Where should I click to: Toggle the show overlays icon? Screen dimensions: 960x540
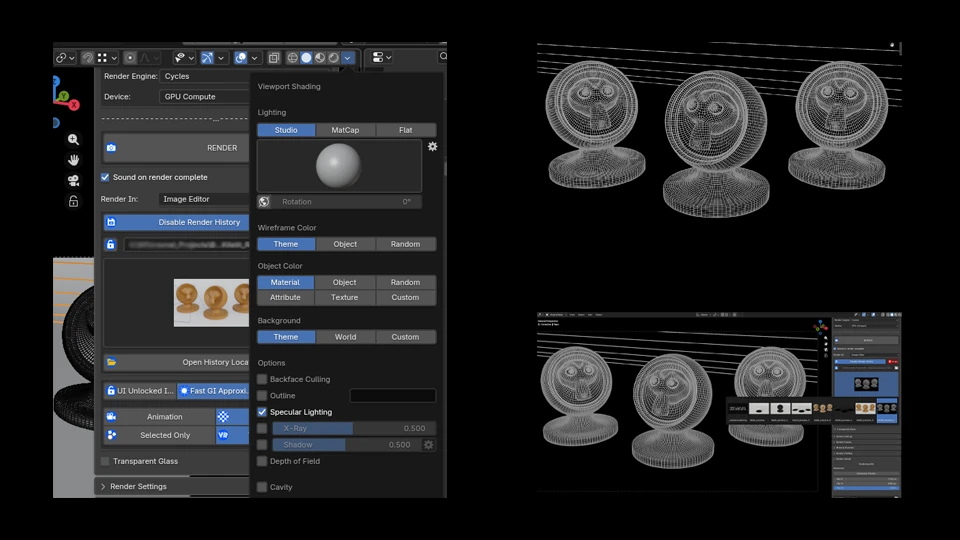tap(241, 58)
